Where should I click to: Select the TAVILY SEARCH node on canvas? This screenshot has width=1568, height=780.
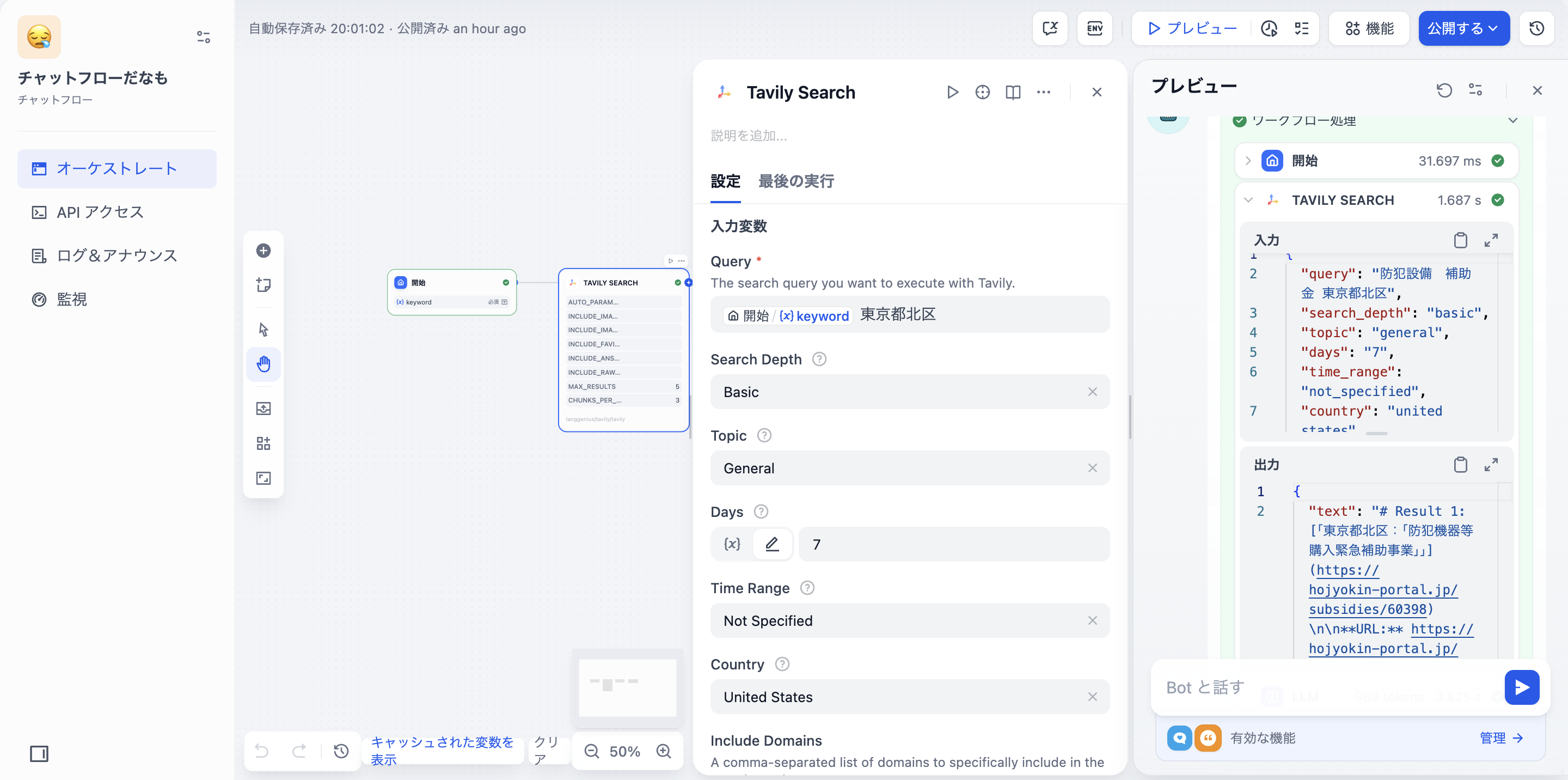623,350
